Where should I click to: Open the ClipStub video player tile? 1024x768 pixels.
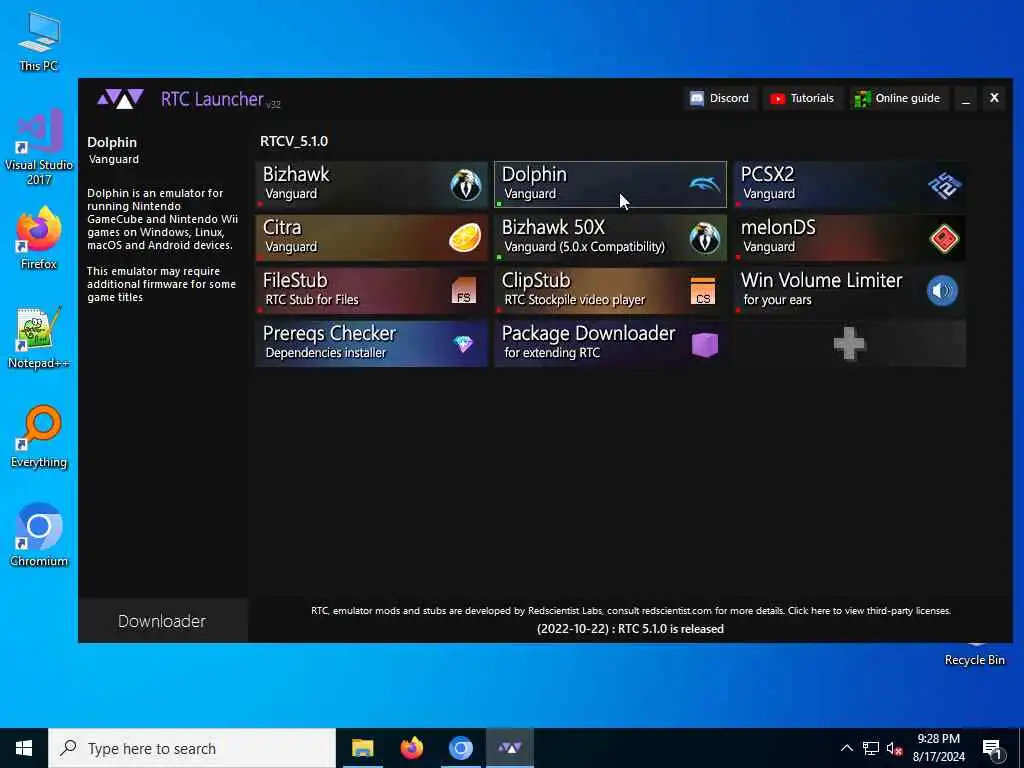point(610,291)
